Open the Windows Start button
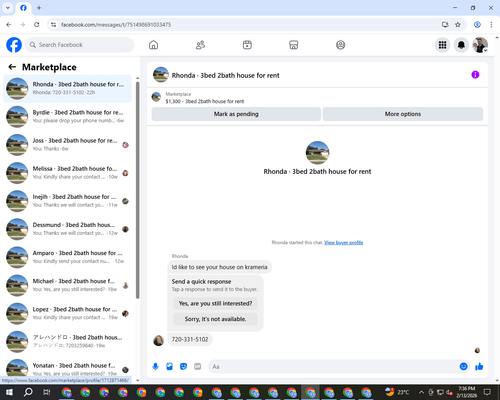 (x=9, y=392)
